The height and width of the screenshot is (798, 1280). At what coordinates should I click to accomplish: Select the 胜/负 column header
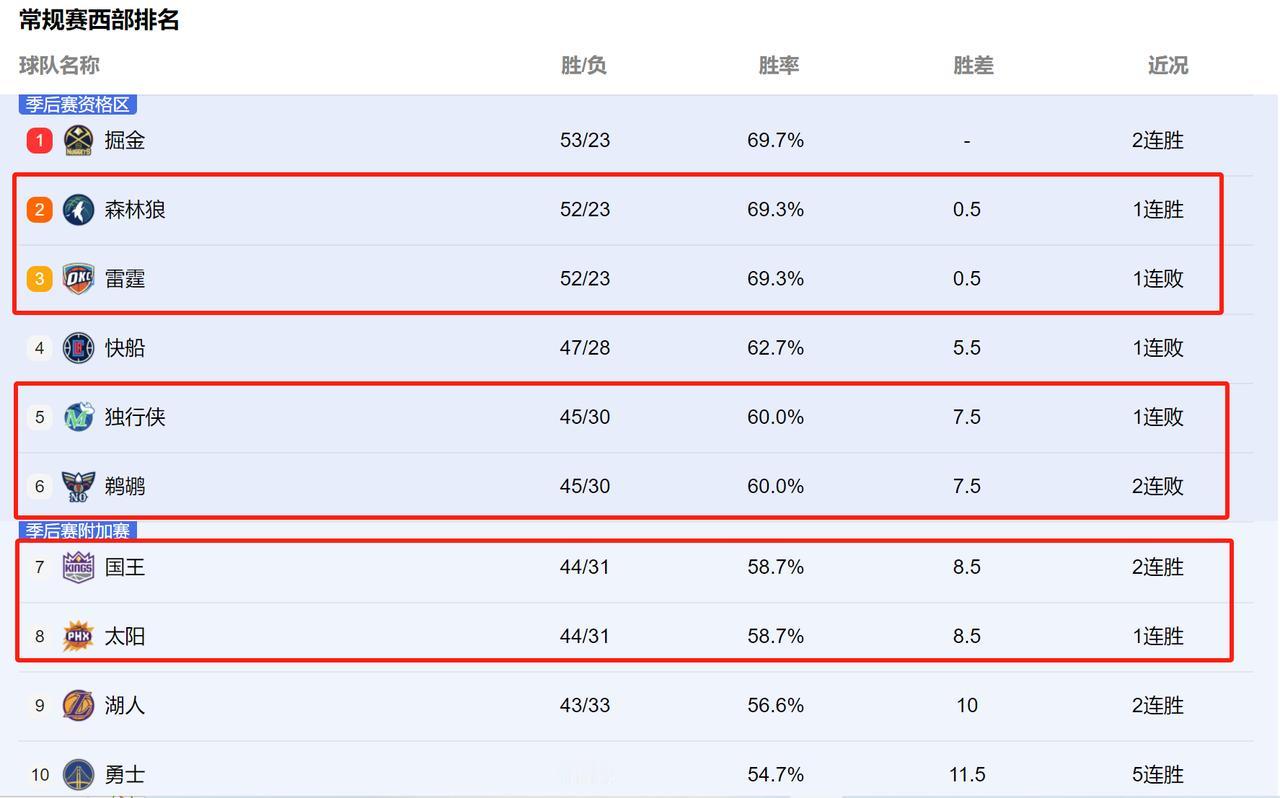(584, 65)
